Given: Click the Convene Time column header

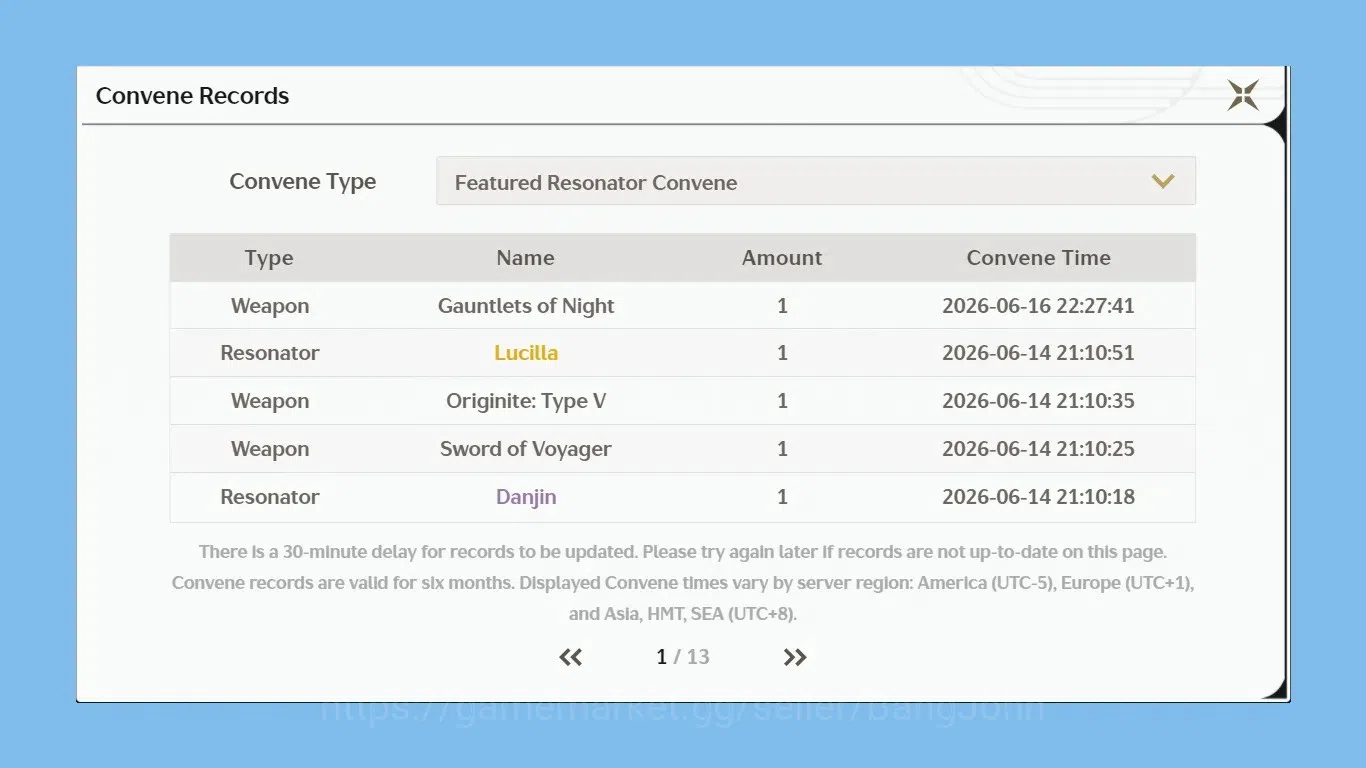Looking at the screenshot, I should [1039, 258].
